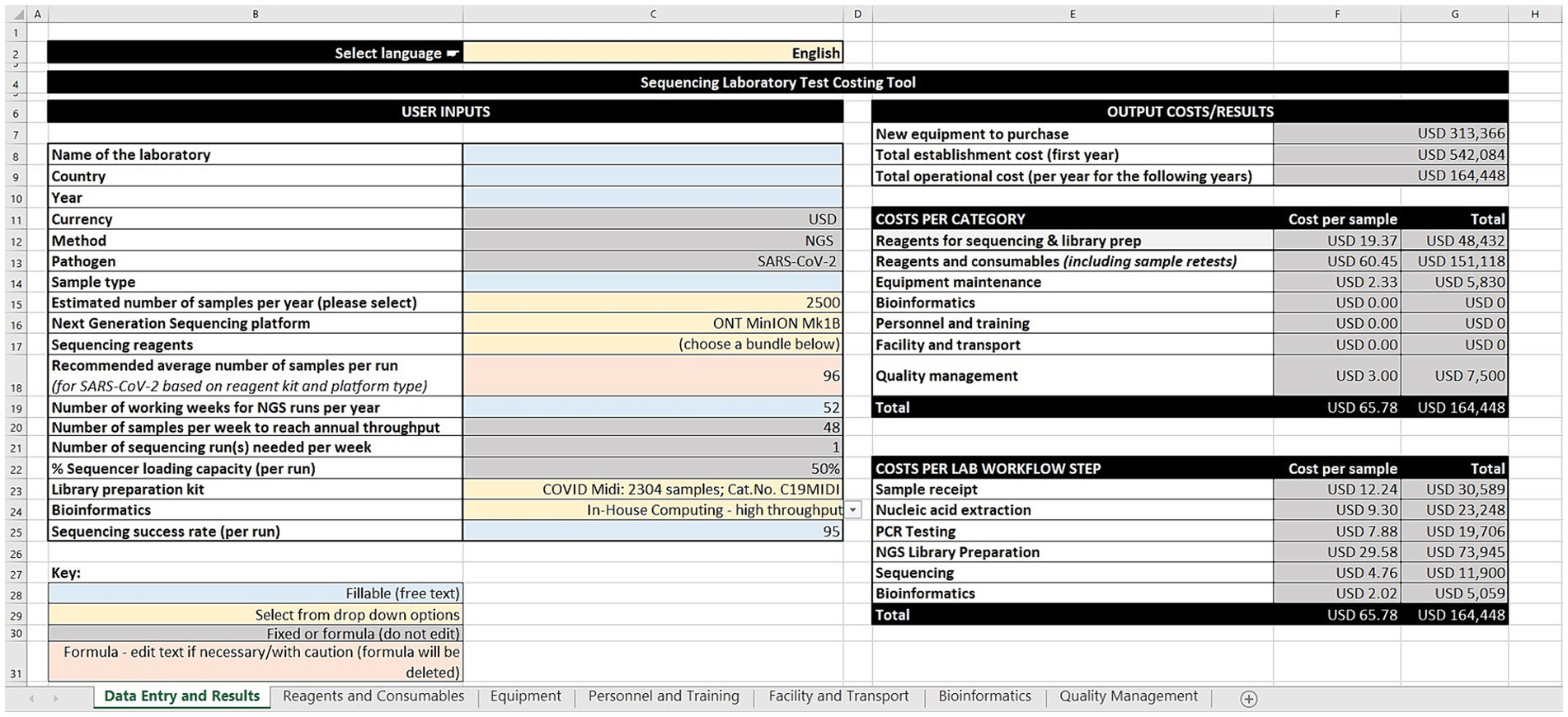View the Quality Management sheet tab
Screen dimensions: 1568x717
(x=1129, y=696)
